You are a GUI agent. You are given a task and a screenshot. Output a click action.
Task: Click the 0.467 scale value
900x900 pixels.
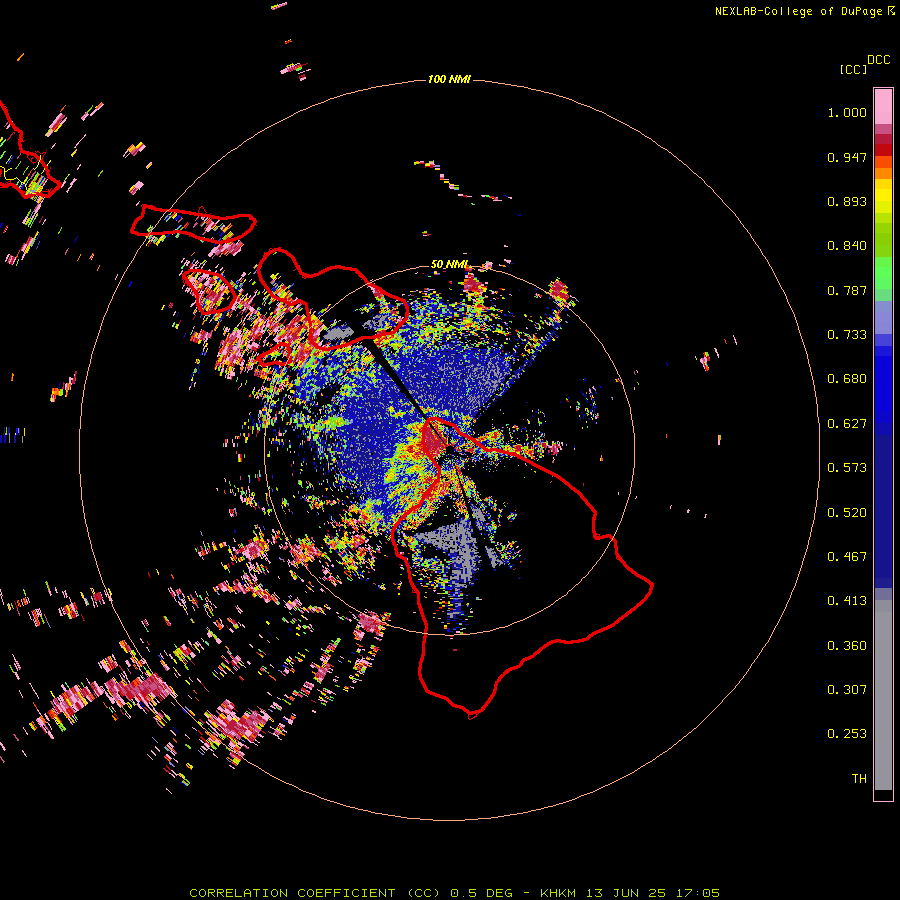(847, 557)
